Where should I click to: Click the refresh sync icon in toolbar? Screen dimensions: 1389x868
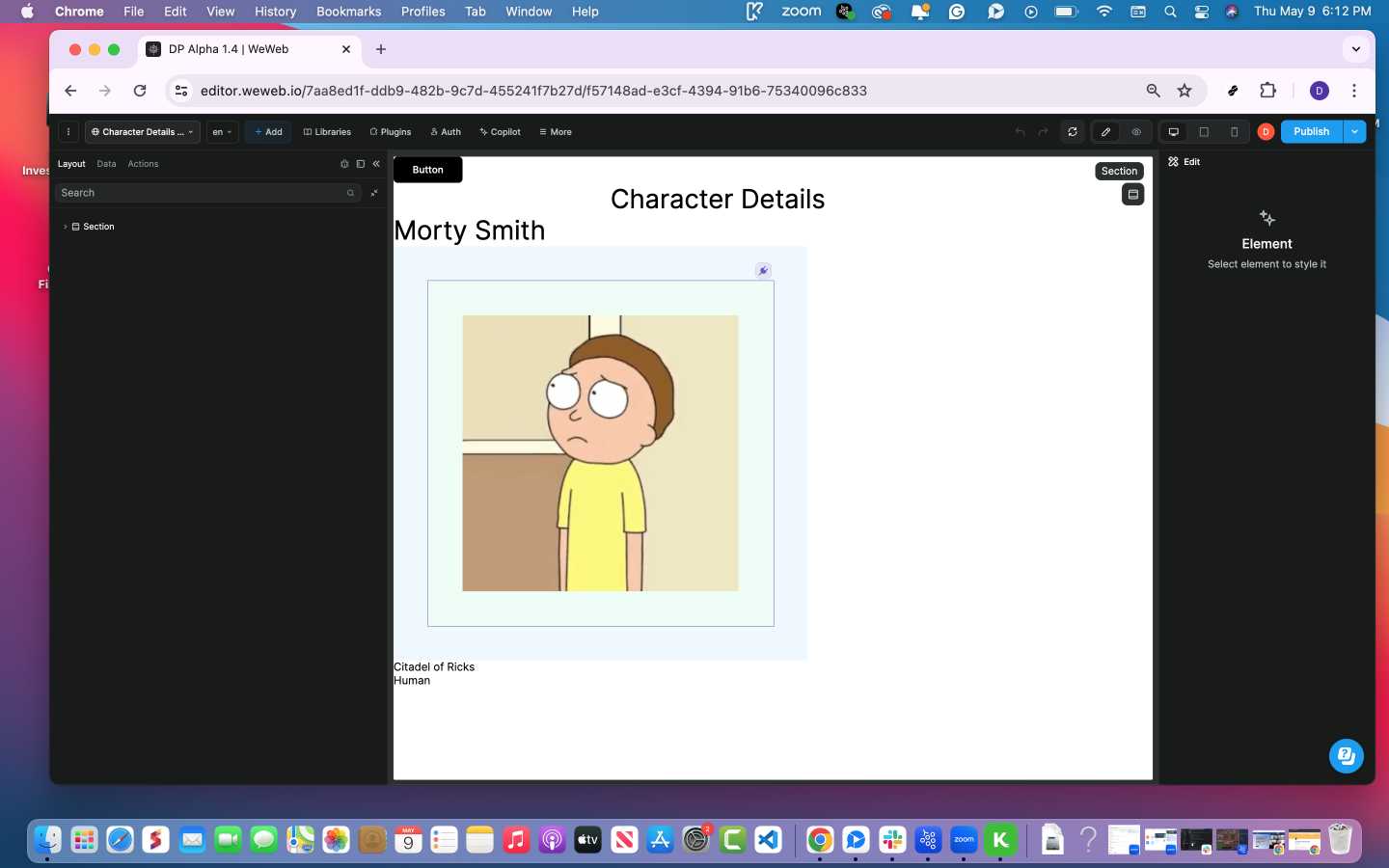pos(1073,132)
